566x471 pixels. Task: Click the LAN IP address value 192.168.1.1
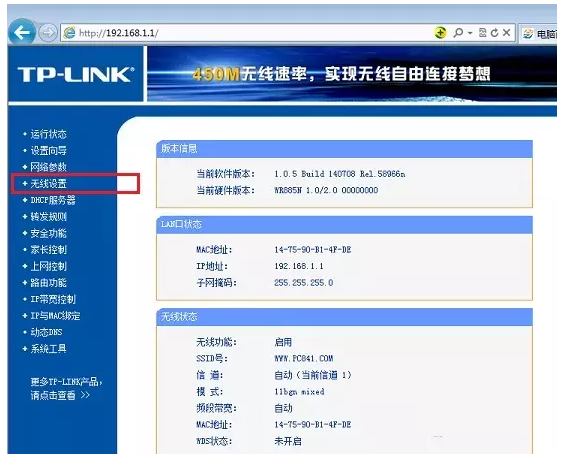[299, 266]
